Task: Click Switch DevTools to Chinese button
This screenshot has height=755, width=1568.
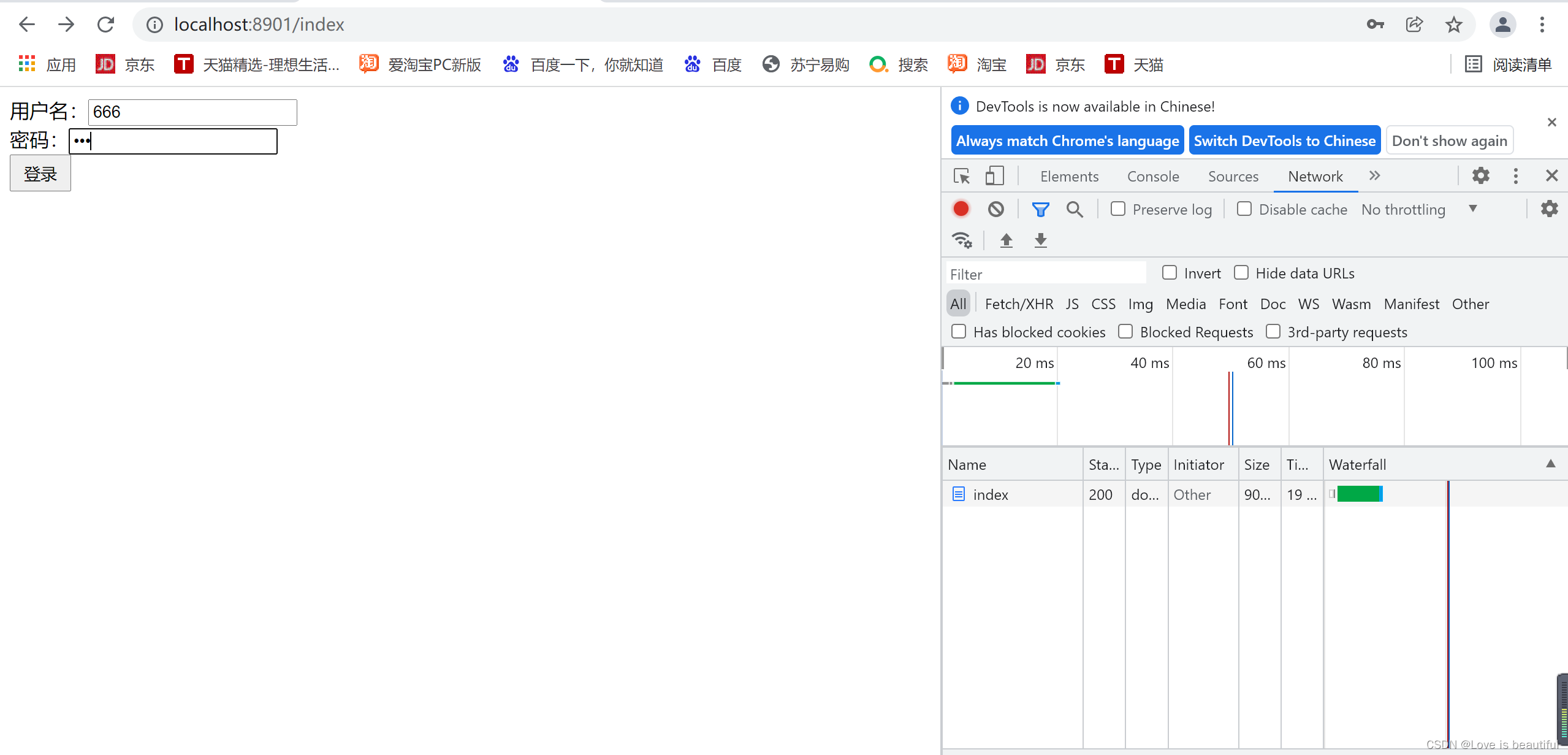Action: click(1284, 140)
